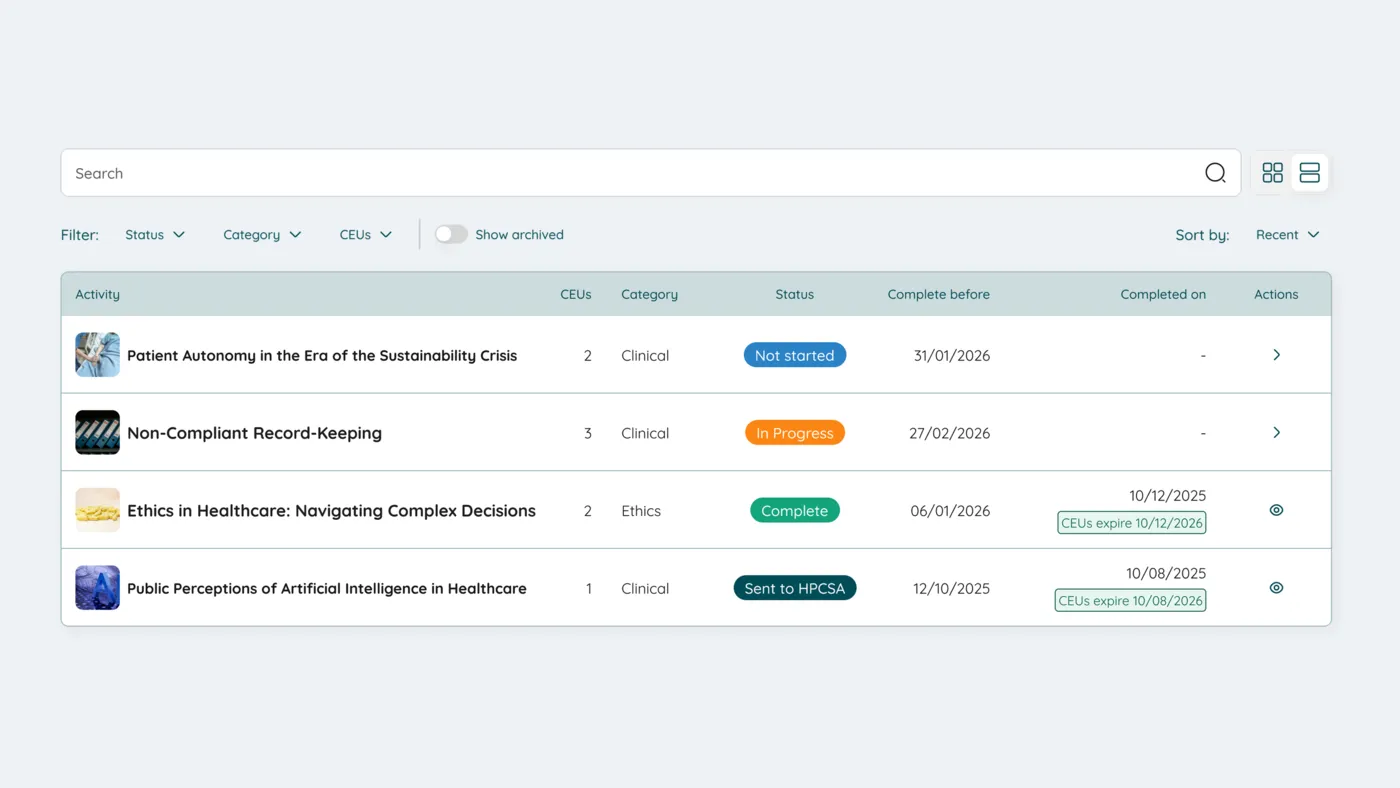Image resolution: width=1400 pixels, height=788 pixels.
Task: Click Patient Autonomy activity thumbnail
Action: [97, 355]
